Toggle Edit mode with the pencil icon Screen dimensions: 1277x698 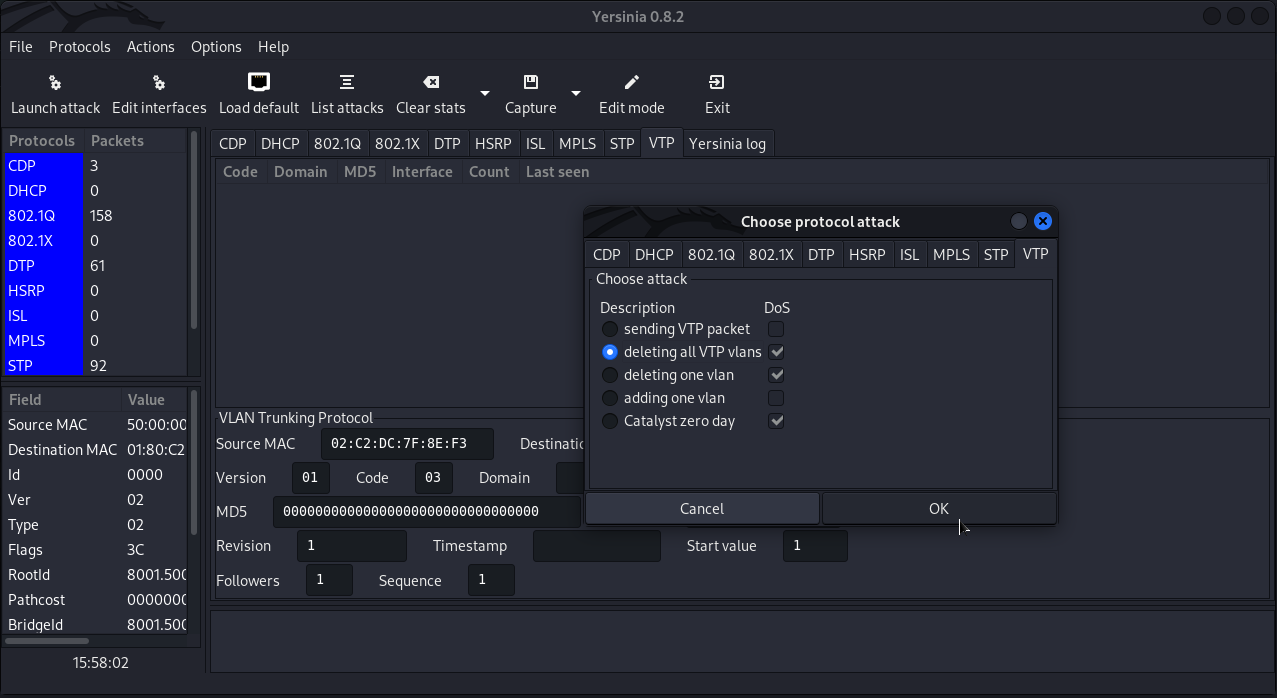point(631,82)
